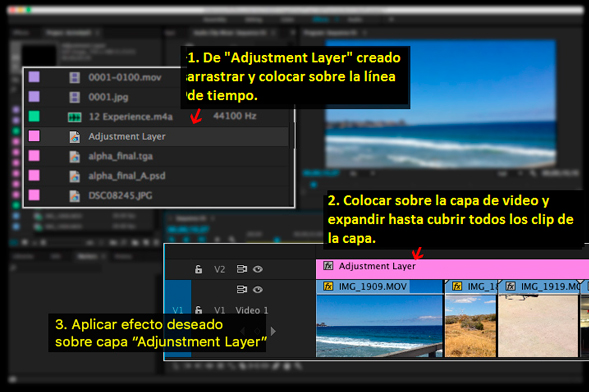Viewport: 589px width, 392px height.
Task: Toggle V2 track output eye icon
Action: click(x=258, y=269)
